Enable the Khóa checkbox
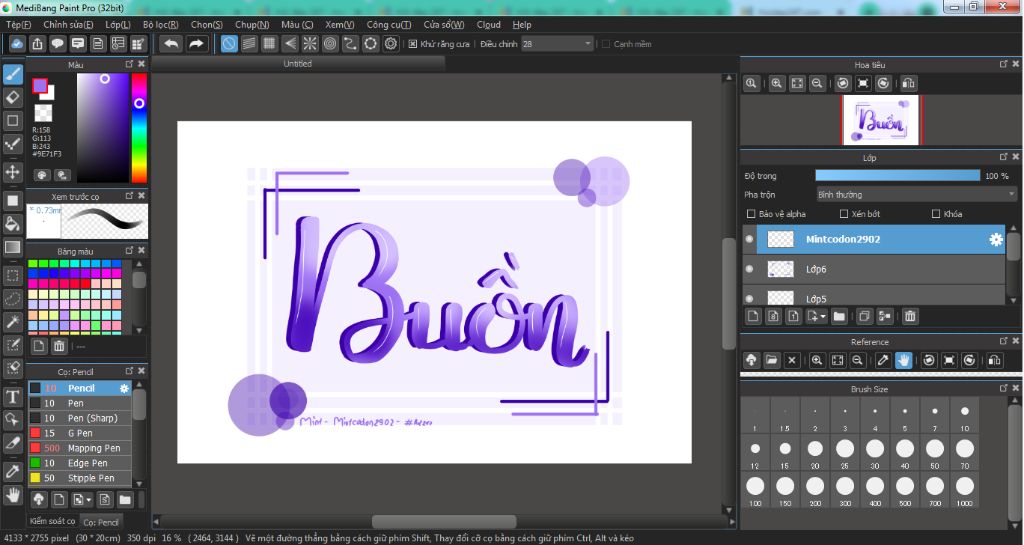Screen dimensions: 1024x545 tap(936, 213)
